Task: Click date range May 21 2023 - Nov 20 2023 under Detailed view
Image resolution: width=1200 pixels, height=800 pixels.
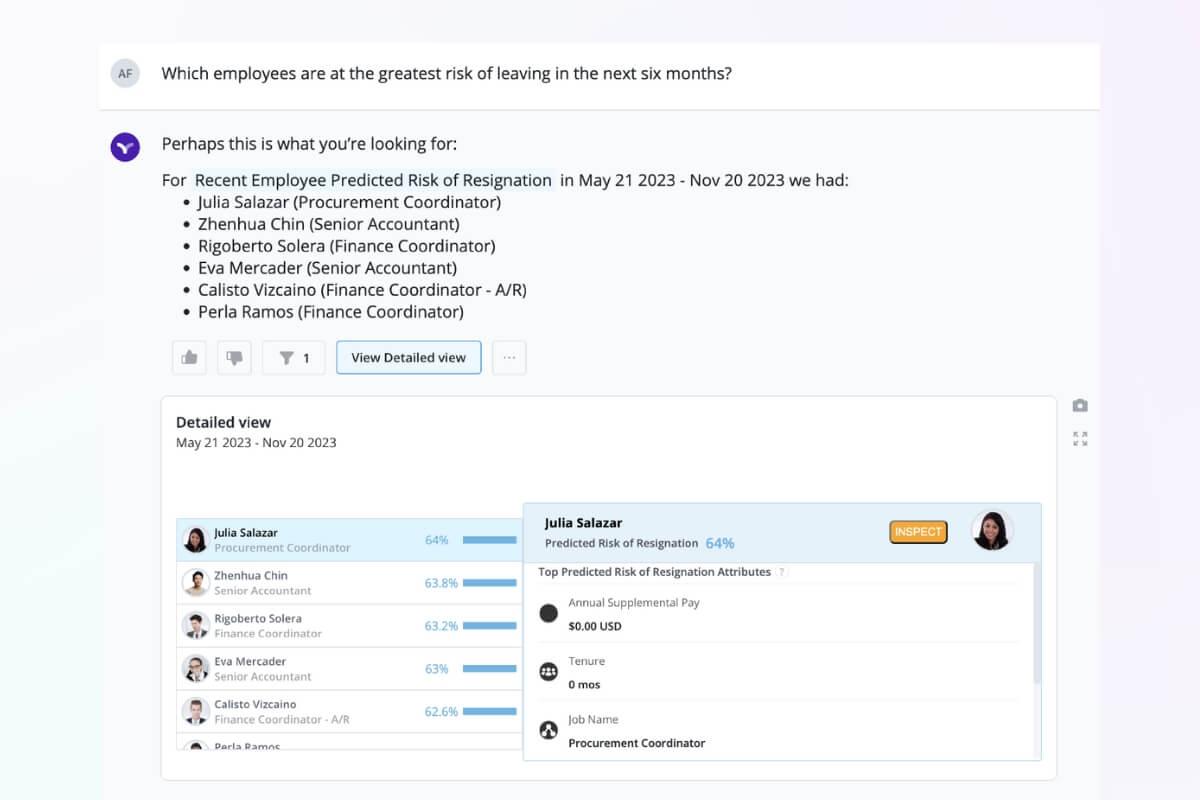Action: click(x=256, y=443)
